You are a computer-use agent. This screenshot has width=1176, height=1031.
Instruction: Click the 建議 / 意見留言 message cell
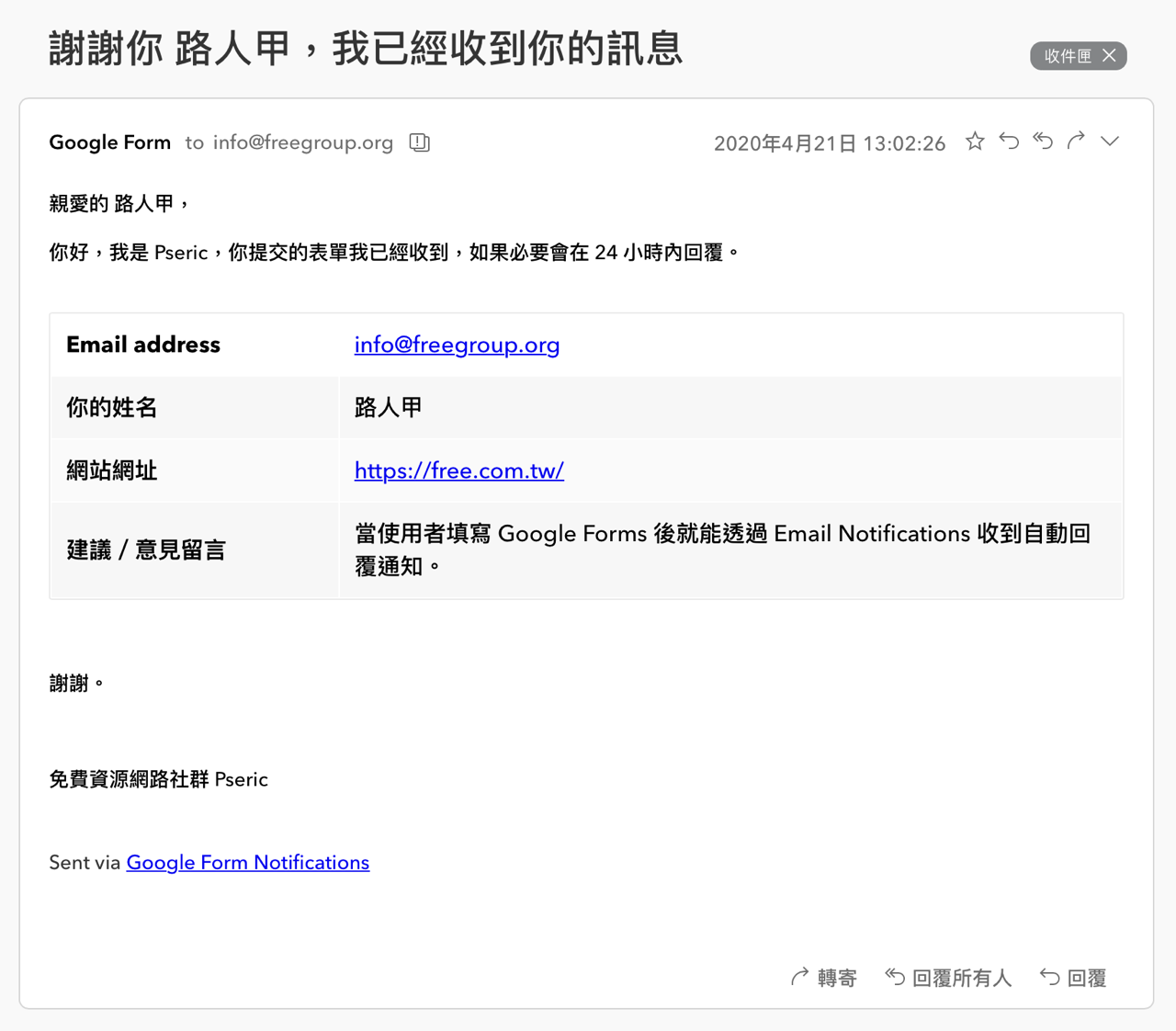(731, 549)
